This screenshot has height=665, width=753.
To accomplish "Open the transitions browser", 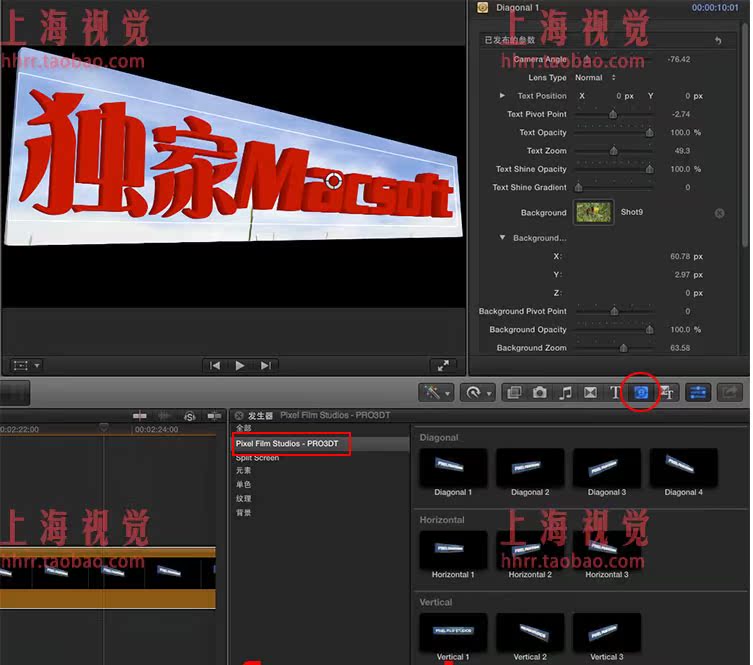I will pos(590,393).
